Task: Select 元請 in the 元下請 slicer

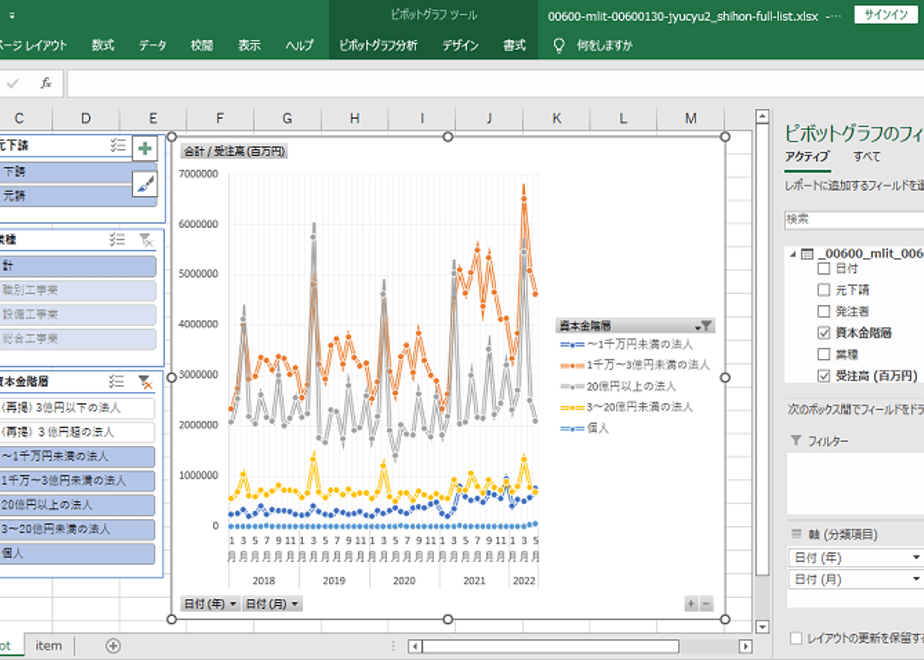Action: pos(78,196)
